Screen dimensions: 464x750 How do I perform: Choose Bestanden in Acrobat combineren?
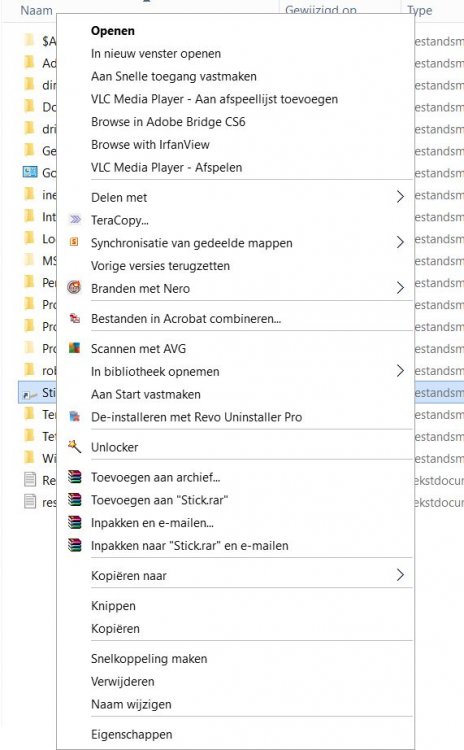186,319
